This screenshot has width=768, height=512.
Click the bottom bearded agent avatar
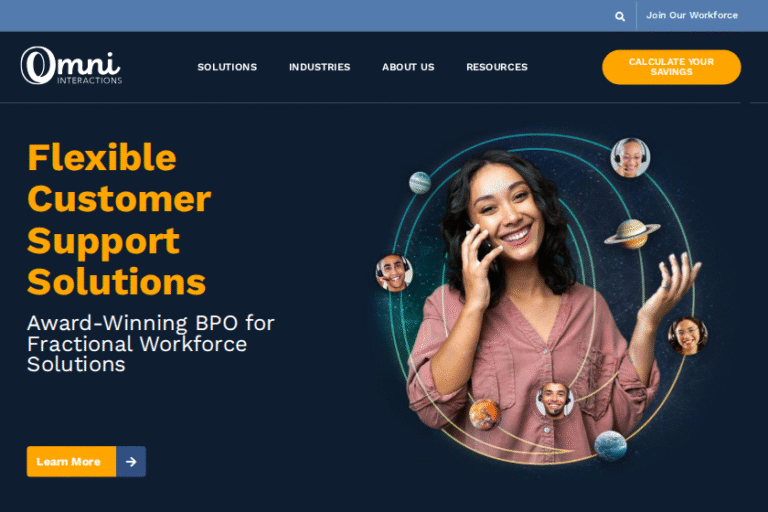point(554,400)
